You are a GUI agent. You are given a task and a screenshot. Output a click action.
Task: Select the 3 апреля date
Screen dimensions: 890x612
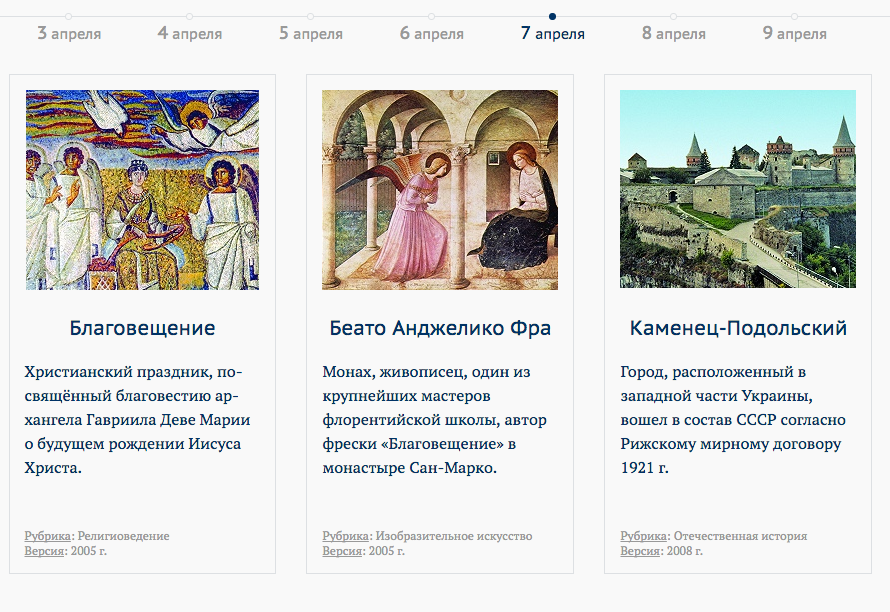[x=69, y=34]
